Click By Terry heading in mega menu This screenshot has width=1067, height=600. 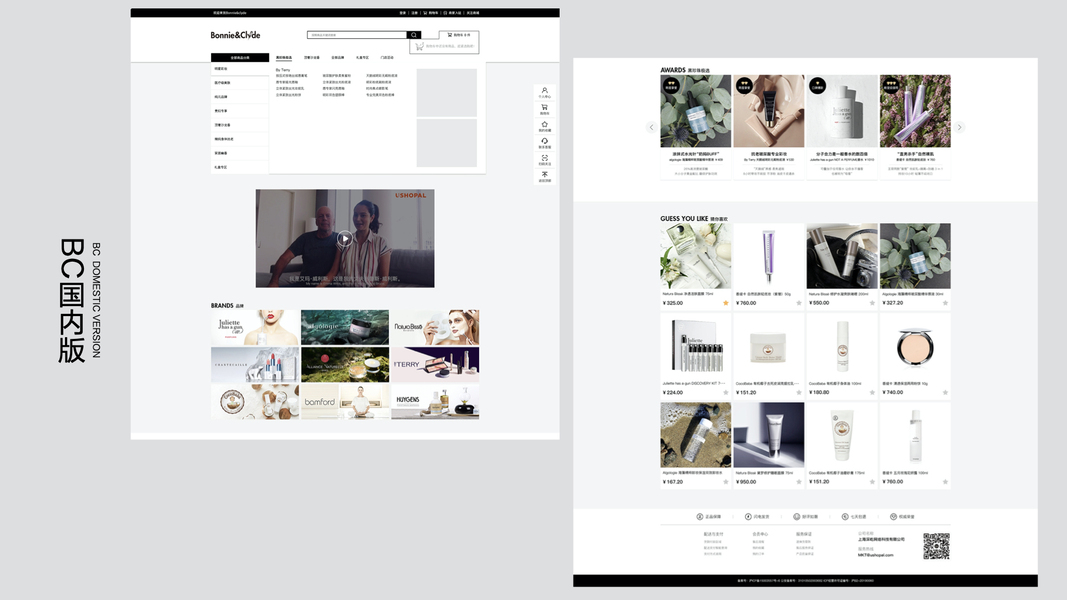pyautogui.click(x=282, y=69)
